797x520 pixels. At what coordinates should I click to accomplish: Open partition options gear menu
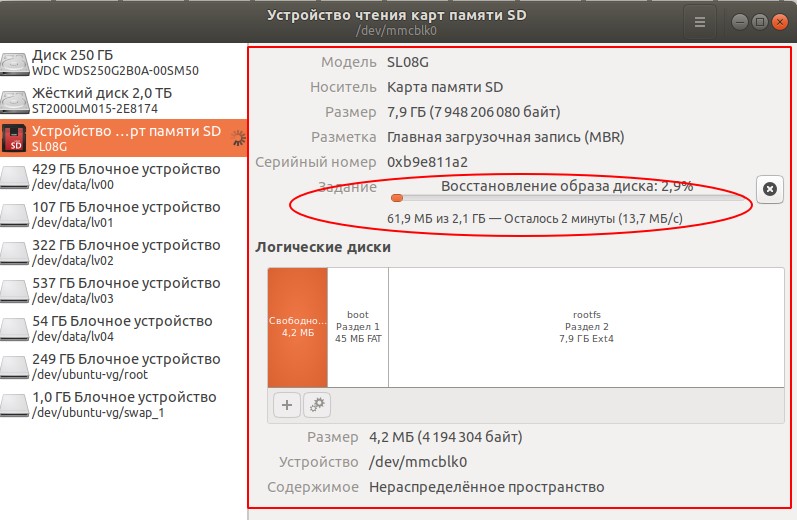point(317,405)
